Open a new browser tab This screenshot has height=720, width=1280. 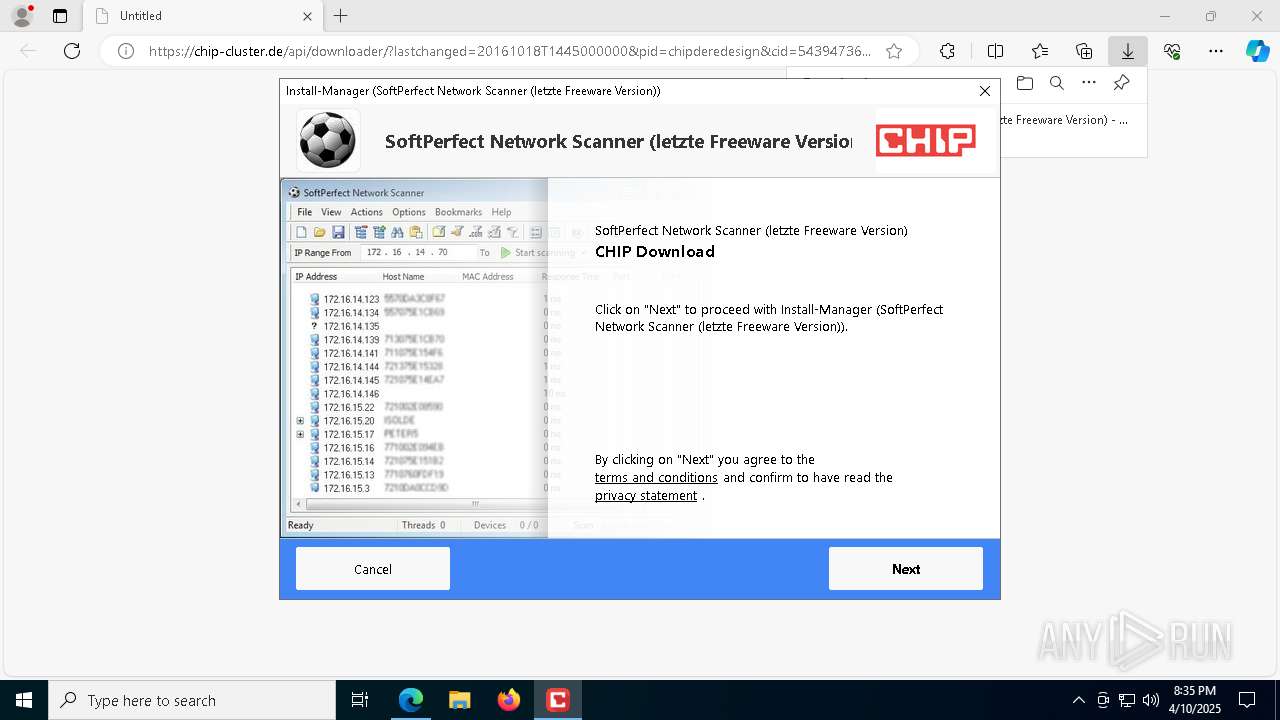click(341, 16)
